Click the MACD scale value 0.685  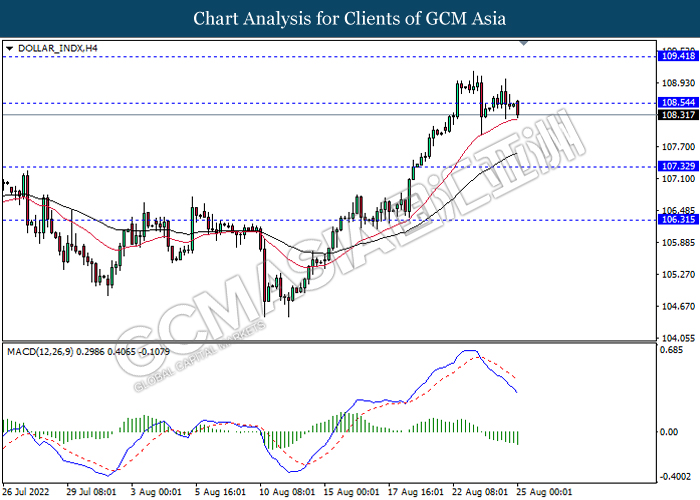pyautogui.click(x=672, y=350)
